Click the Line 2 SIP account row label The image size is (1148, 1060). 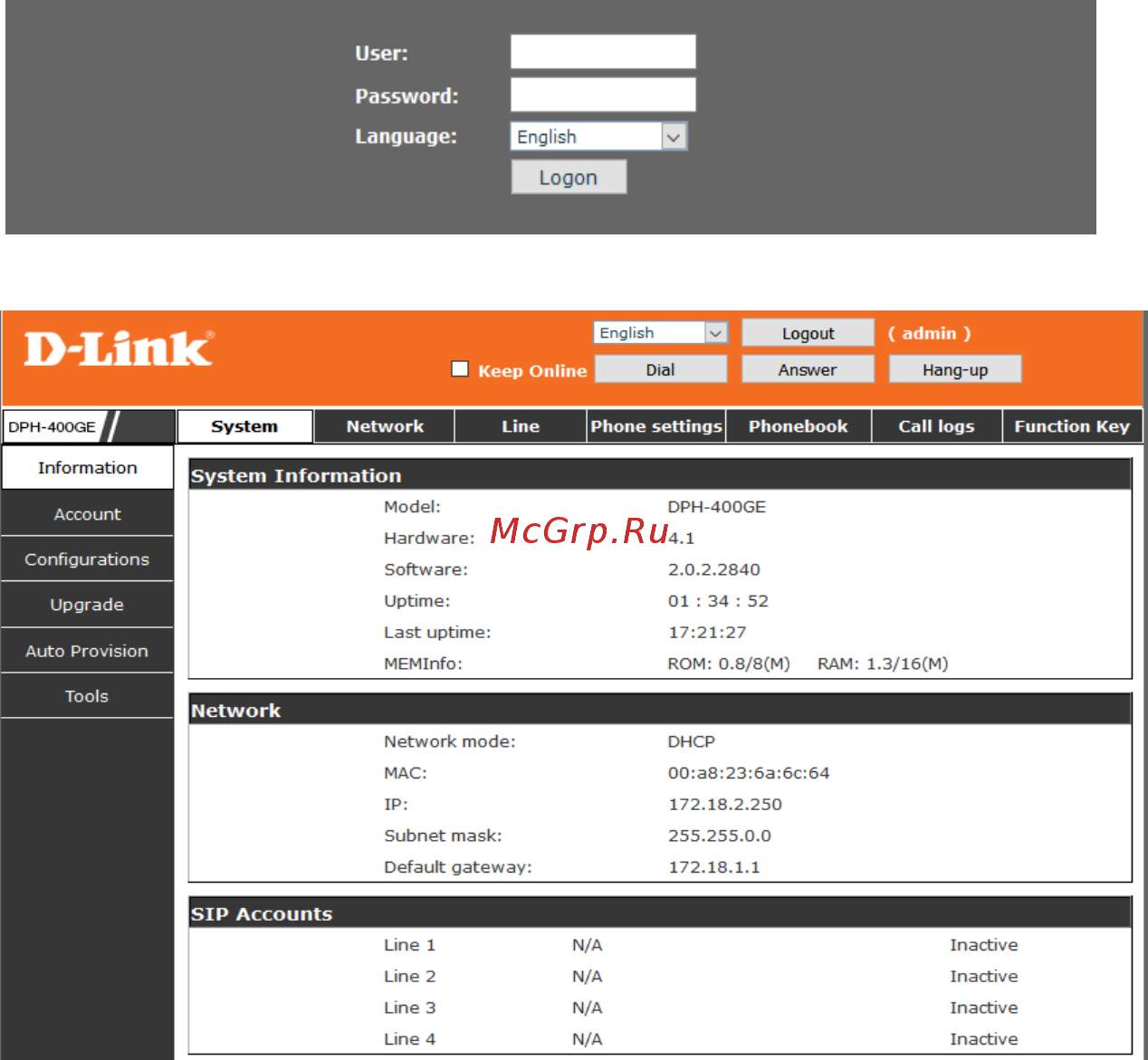409,977
